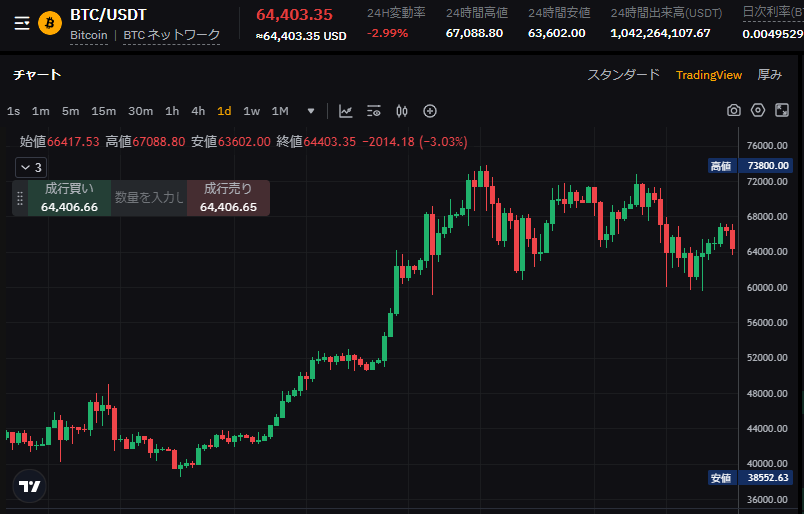Click the plus circle add icon
Screen dimensions: 804x514
[430, 111]
